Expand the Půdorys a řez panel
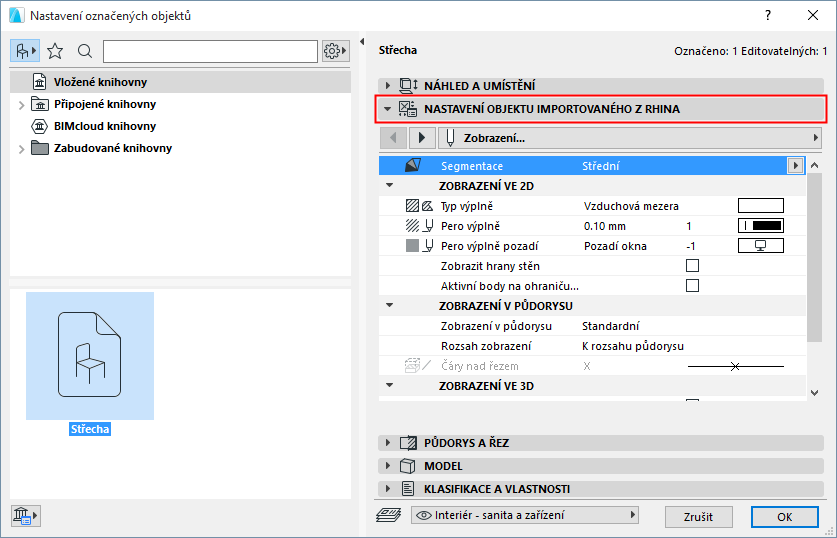Viewport: 837px width, 538px height. coord(388,442)
